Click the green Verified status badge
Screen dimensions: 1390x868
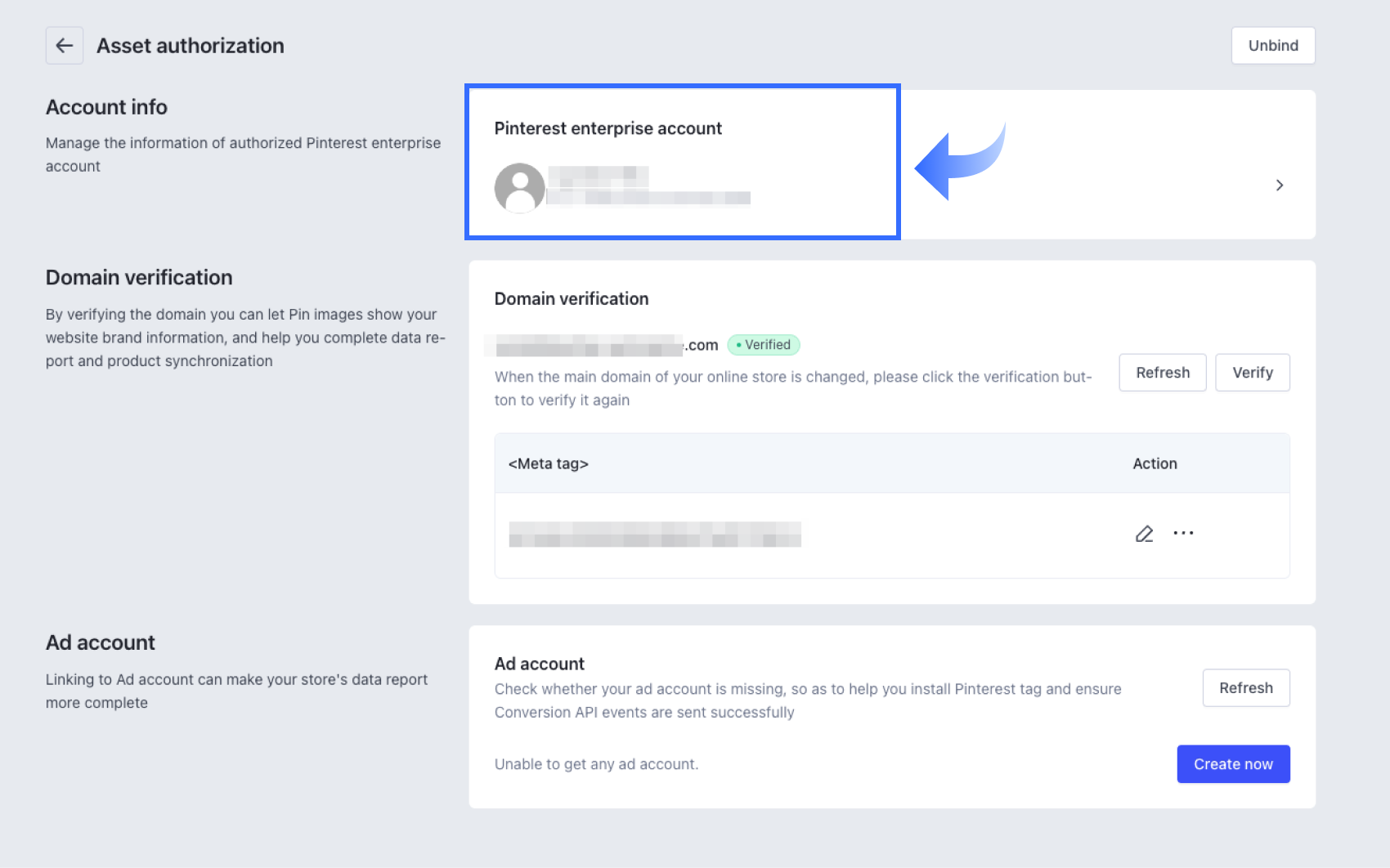coord(763,345)
